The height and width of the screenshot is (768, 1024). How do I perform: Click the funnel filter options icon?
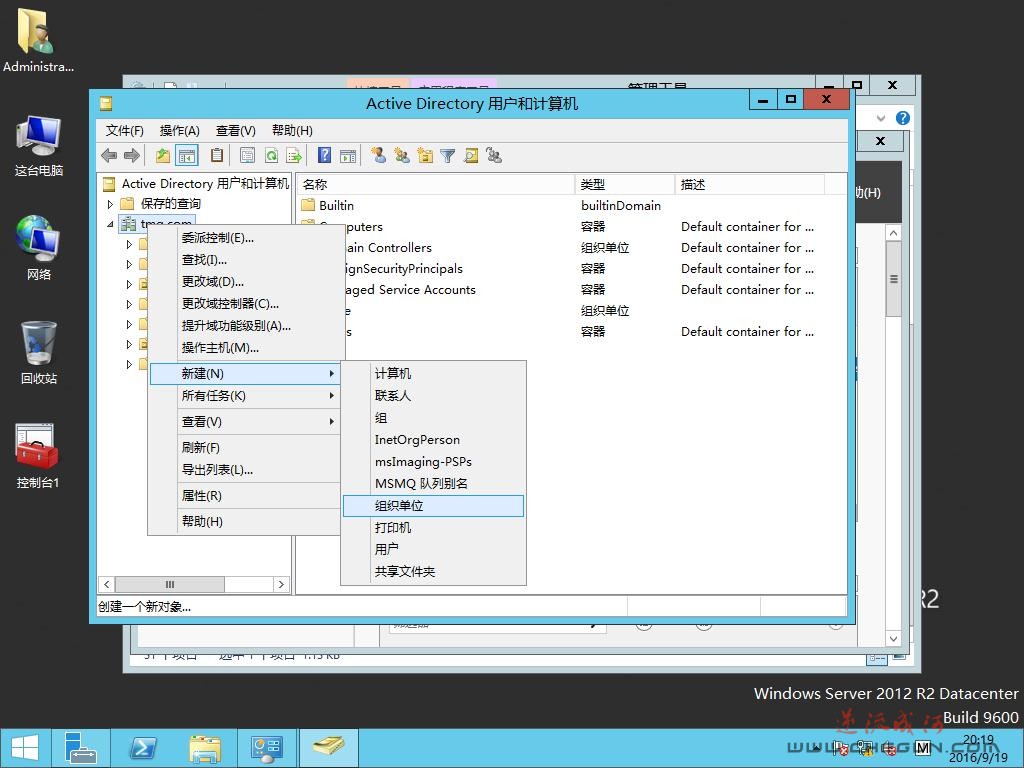click(x=447, y=155)
